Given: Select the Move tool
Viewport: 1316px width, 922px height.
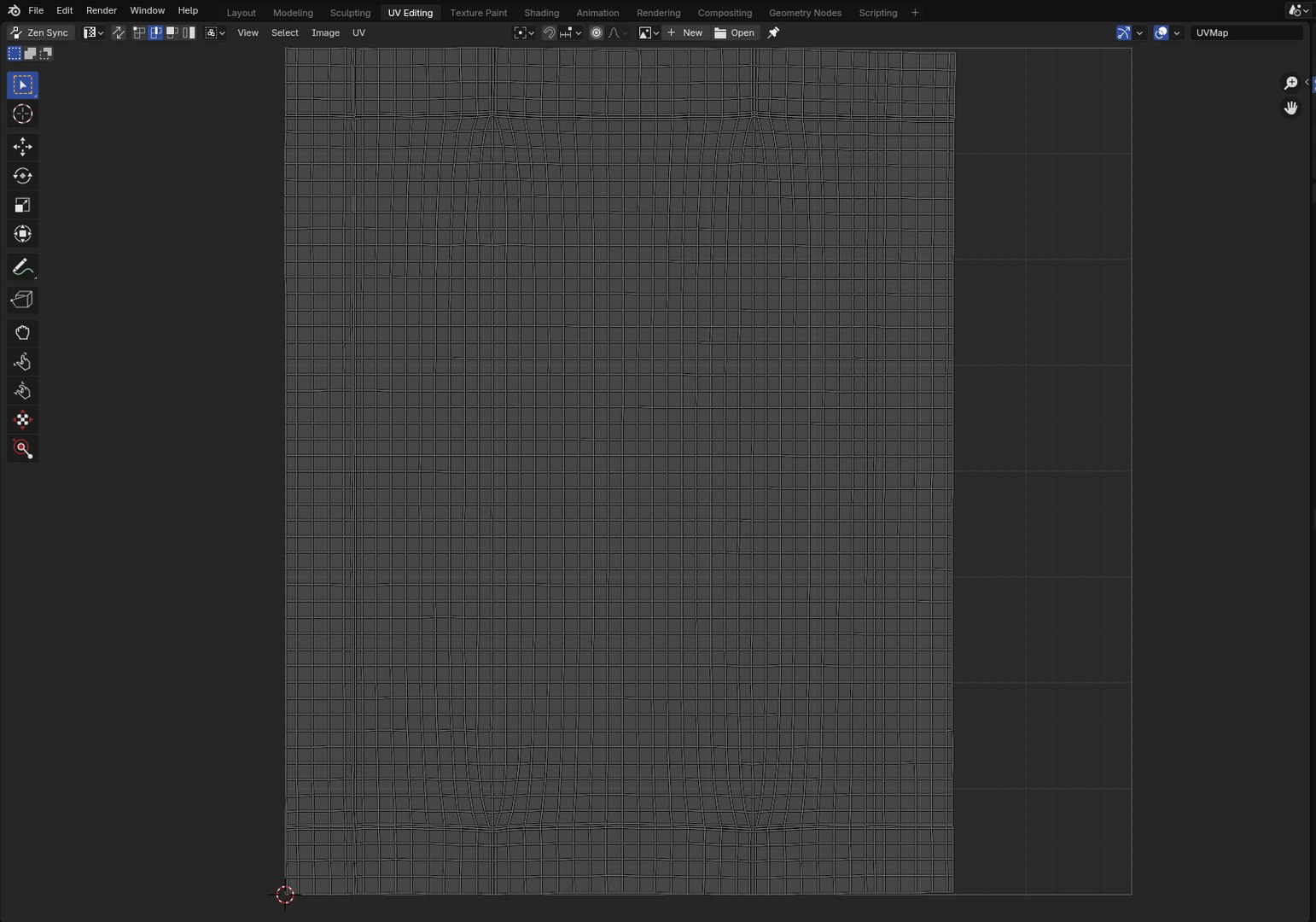Looking at the screenshot, I should [x=22, y=147].
